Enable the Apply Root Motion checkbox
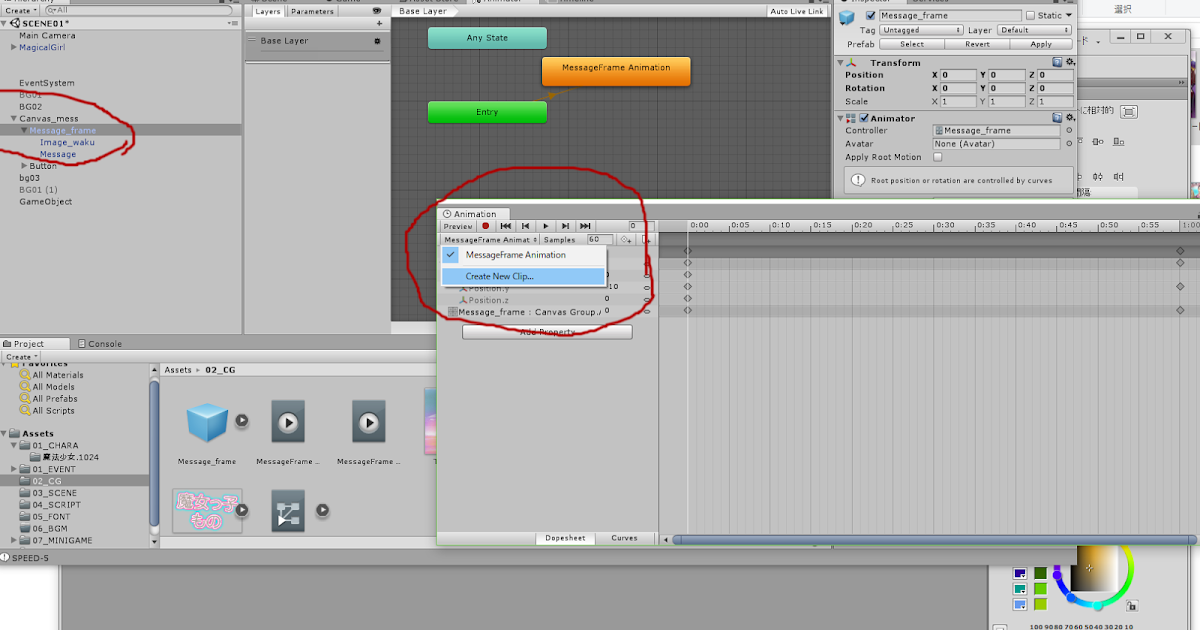1200x630 pixels. click(936, 157)
